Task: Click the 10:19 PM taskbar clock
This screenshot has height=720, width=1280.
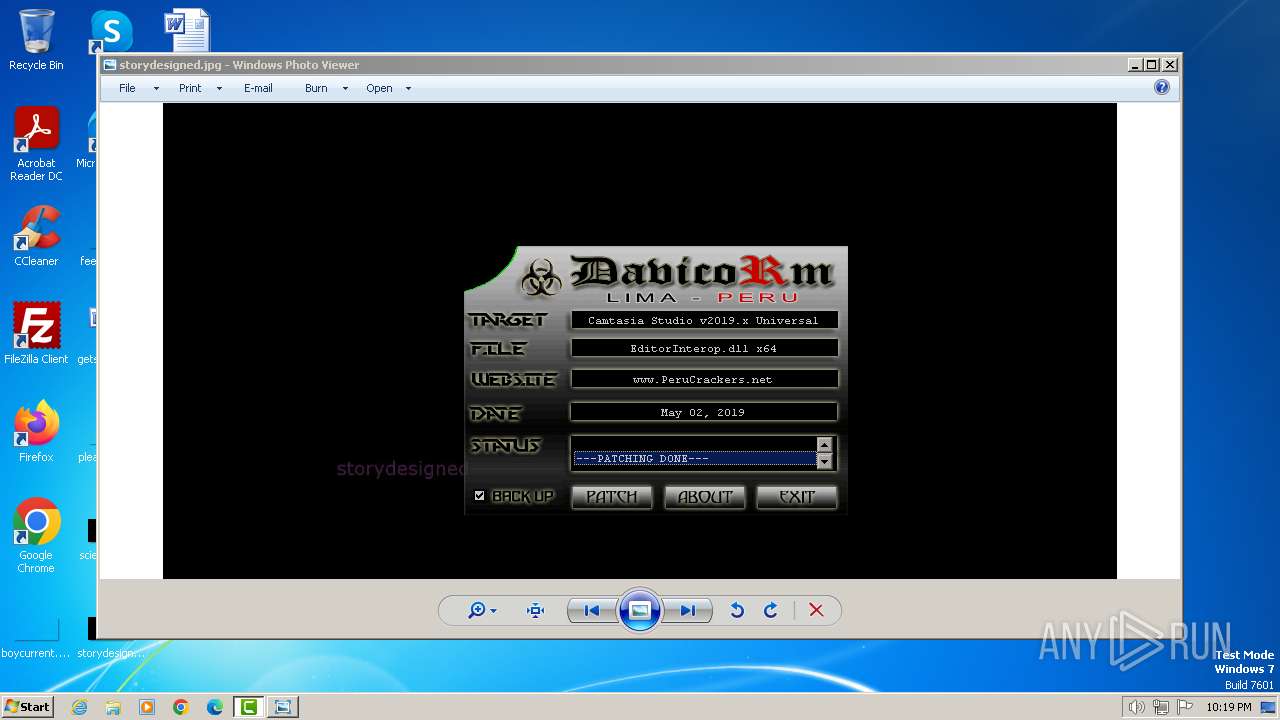Action: pos(1228,707)
